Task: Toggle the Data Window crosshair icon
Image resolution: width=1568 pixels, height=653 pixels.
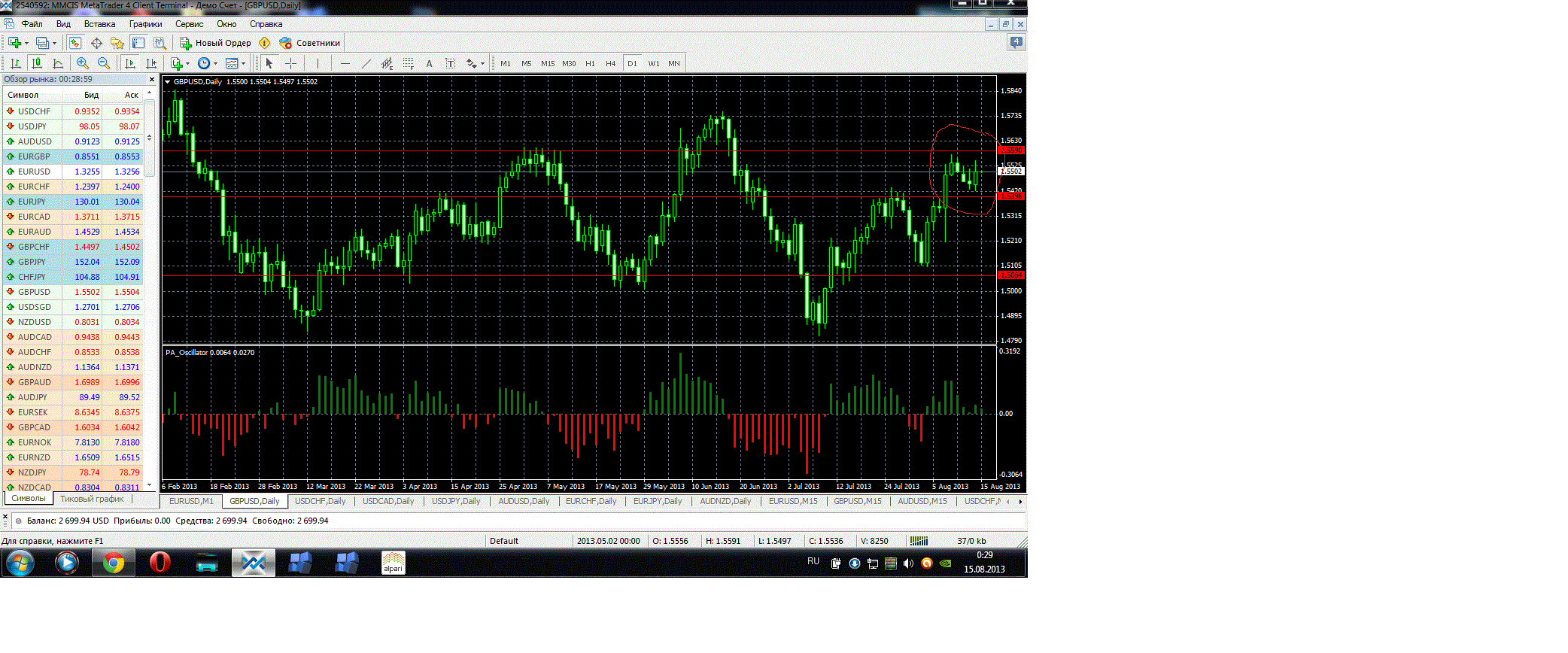Action: [x=96, y=43]
